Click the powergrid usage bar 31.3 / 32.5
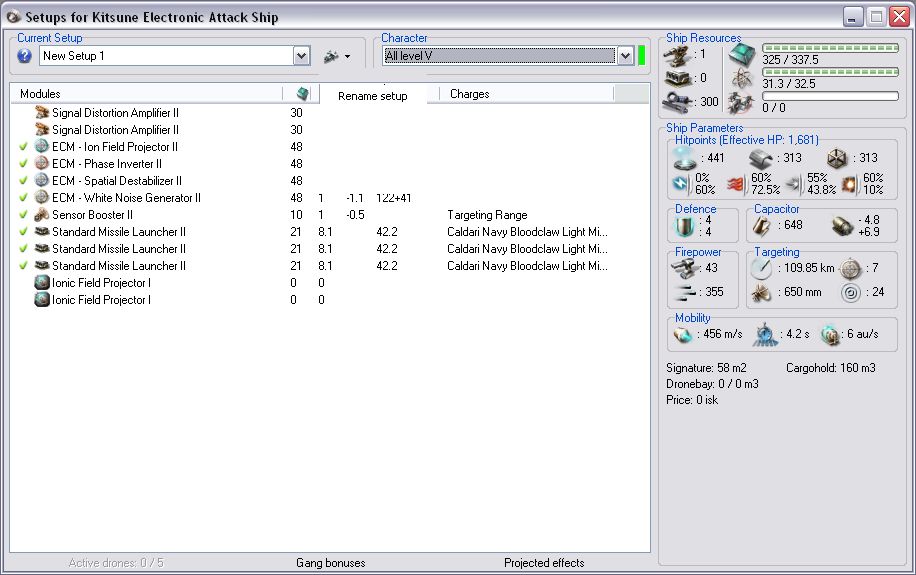This screenshot has width=916, height=575. click(x=830, y=72)
